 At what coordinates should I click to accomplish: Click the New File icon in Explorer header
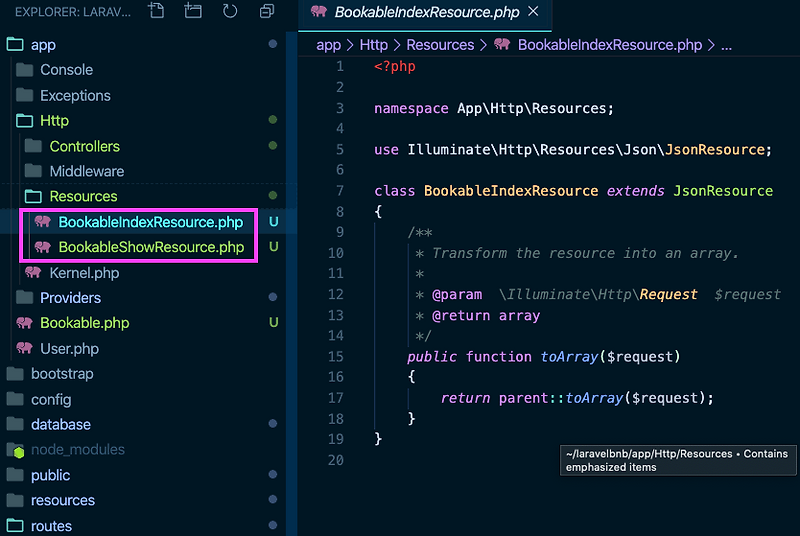click(x=156, y=11)
